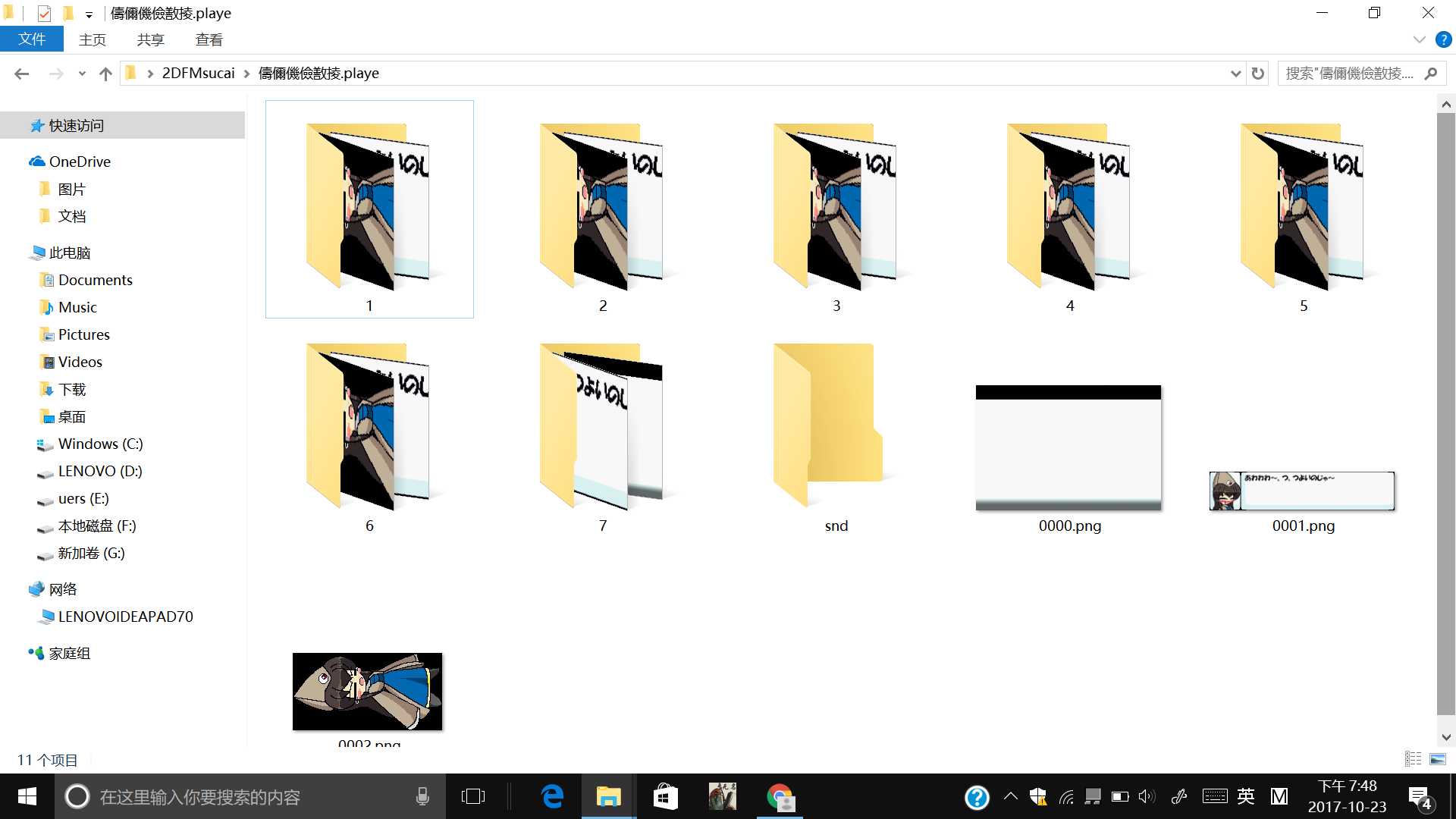Toggle input language 英 indicator
1456x819 pixels.
pos(1245,796)
